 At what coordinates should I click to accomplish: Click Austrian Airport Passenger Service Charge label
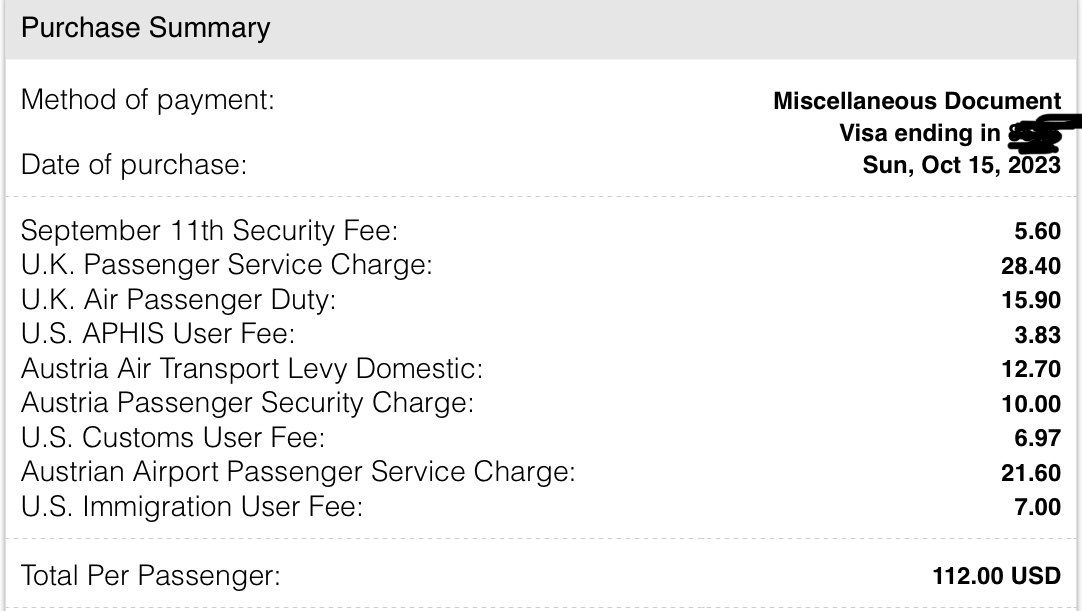[x=297, y=471]
